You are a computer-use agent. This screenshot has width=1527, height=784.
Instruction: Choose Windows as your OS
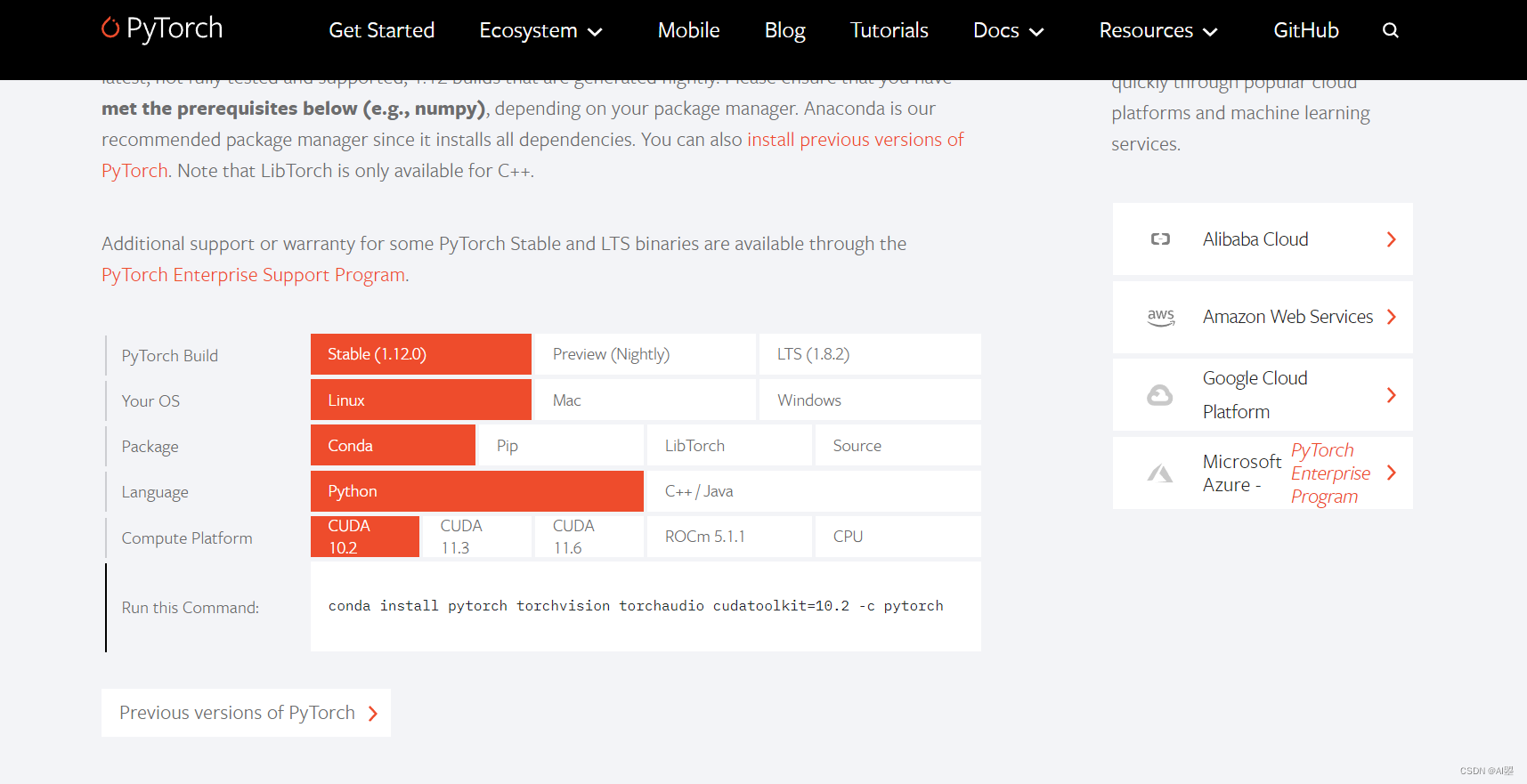[x=870, y=400]
